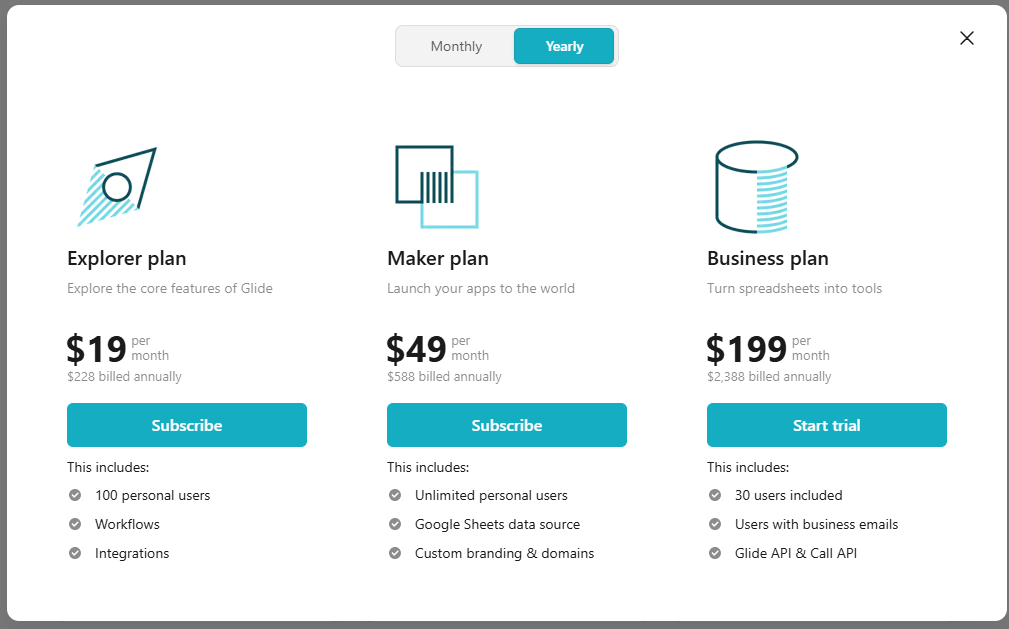Click the $49 Maker plan price
The width and height of the screenshot is (1009, 629).
pos(415,348)
